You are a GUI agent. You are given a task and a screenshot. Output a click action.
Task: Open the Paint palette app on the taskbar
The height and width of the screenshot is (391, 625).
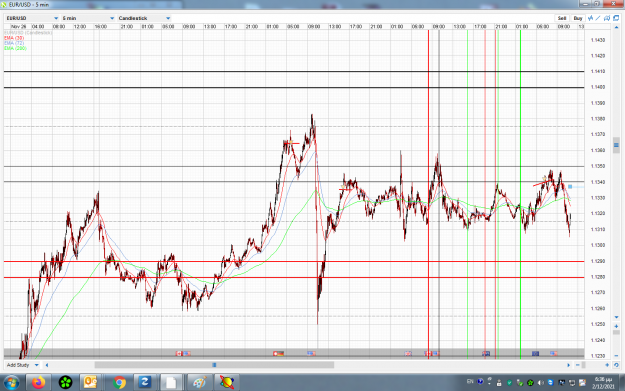(199, 383)
